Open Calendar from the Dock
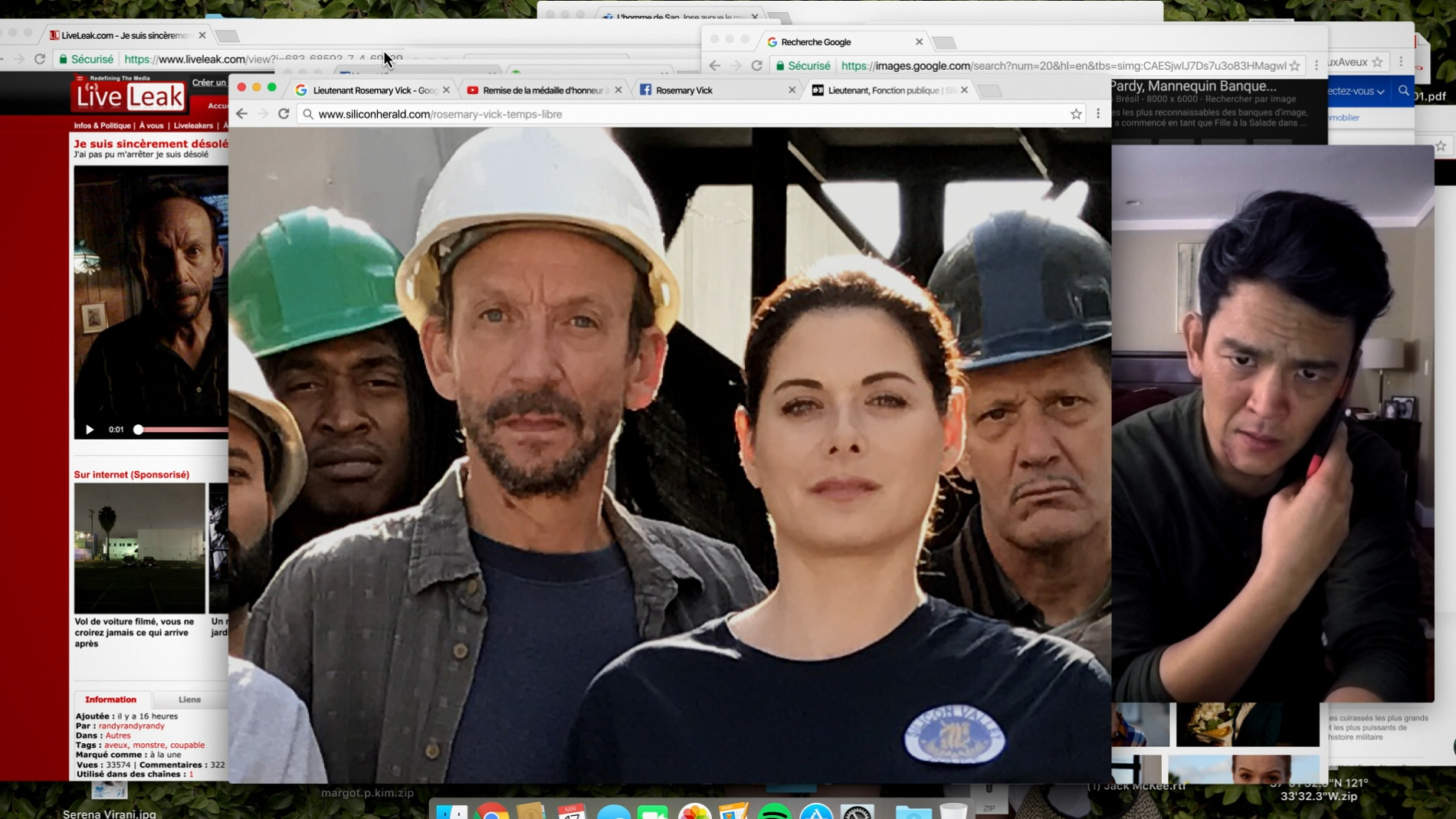This screenshot has height=819, width=1456. 572,811
